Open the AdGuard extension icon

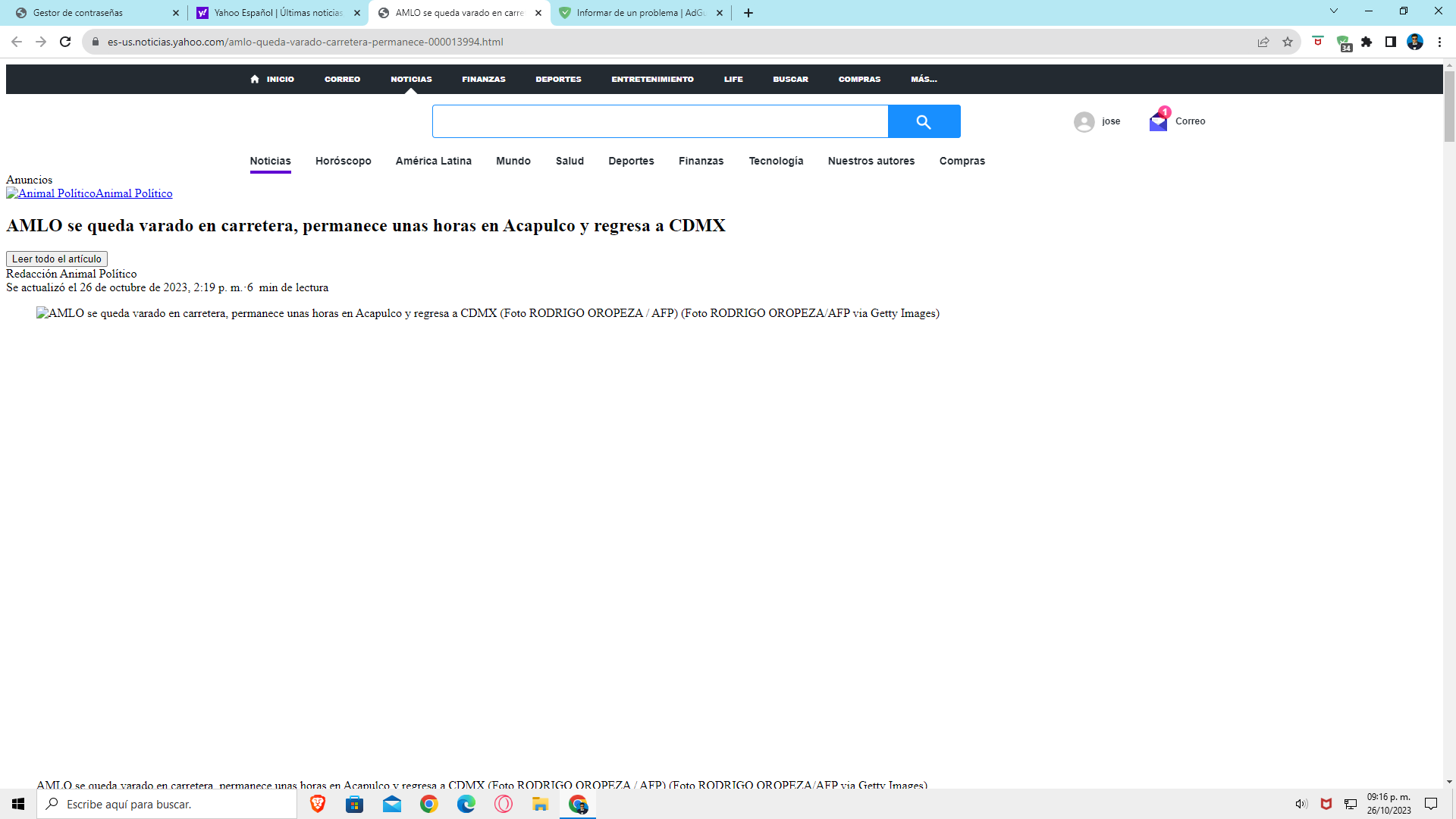[1345, 42]
